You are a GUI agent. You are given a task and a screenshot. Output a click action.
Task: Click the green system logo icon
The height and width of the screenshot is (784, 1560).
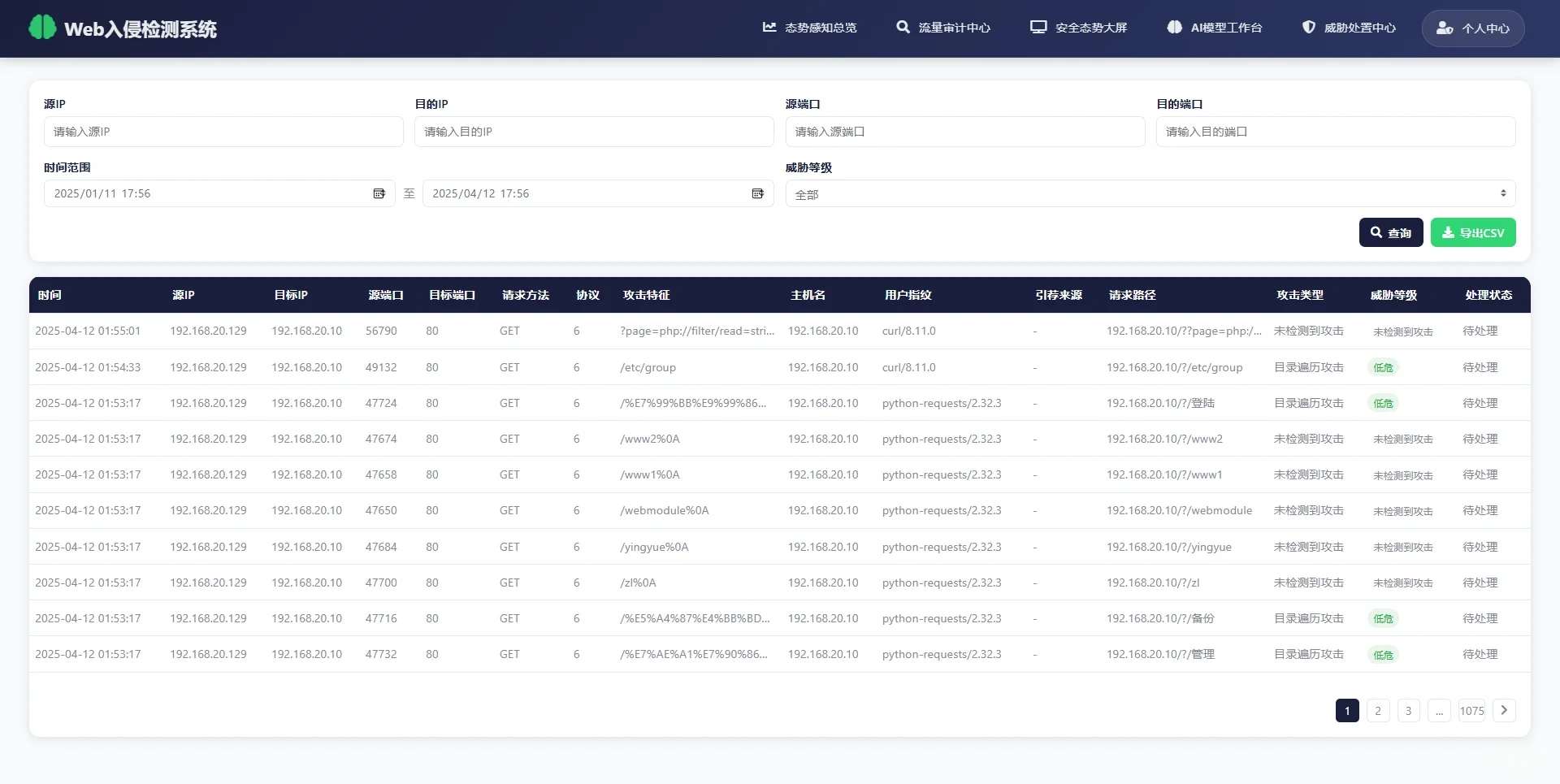click(x=41, y=28)
